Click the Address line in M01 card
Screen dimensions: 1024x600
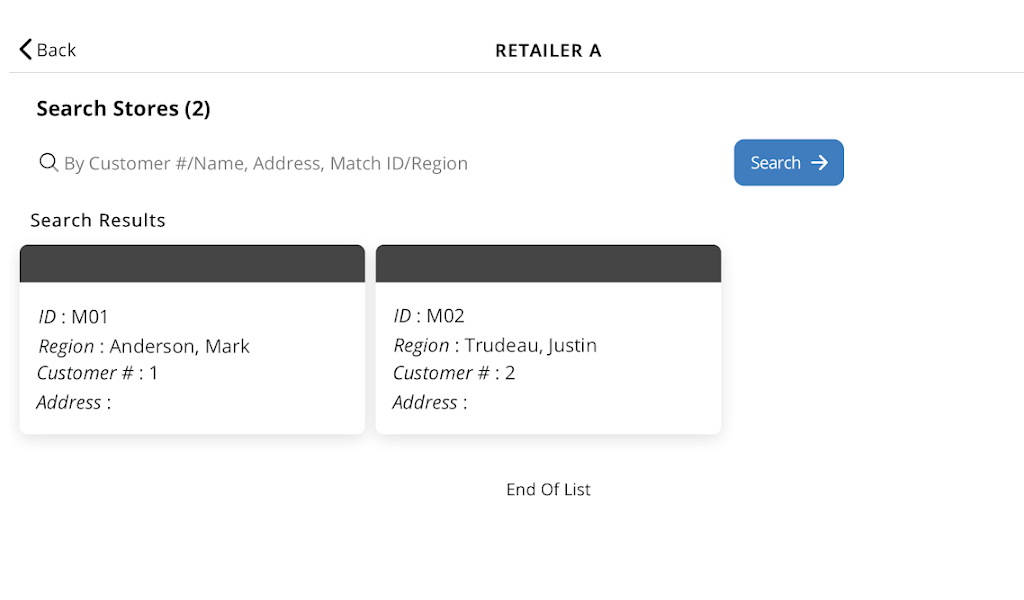pyautogui.click(x=74, y=402)
